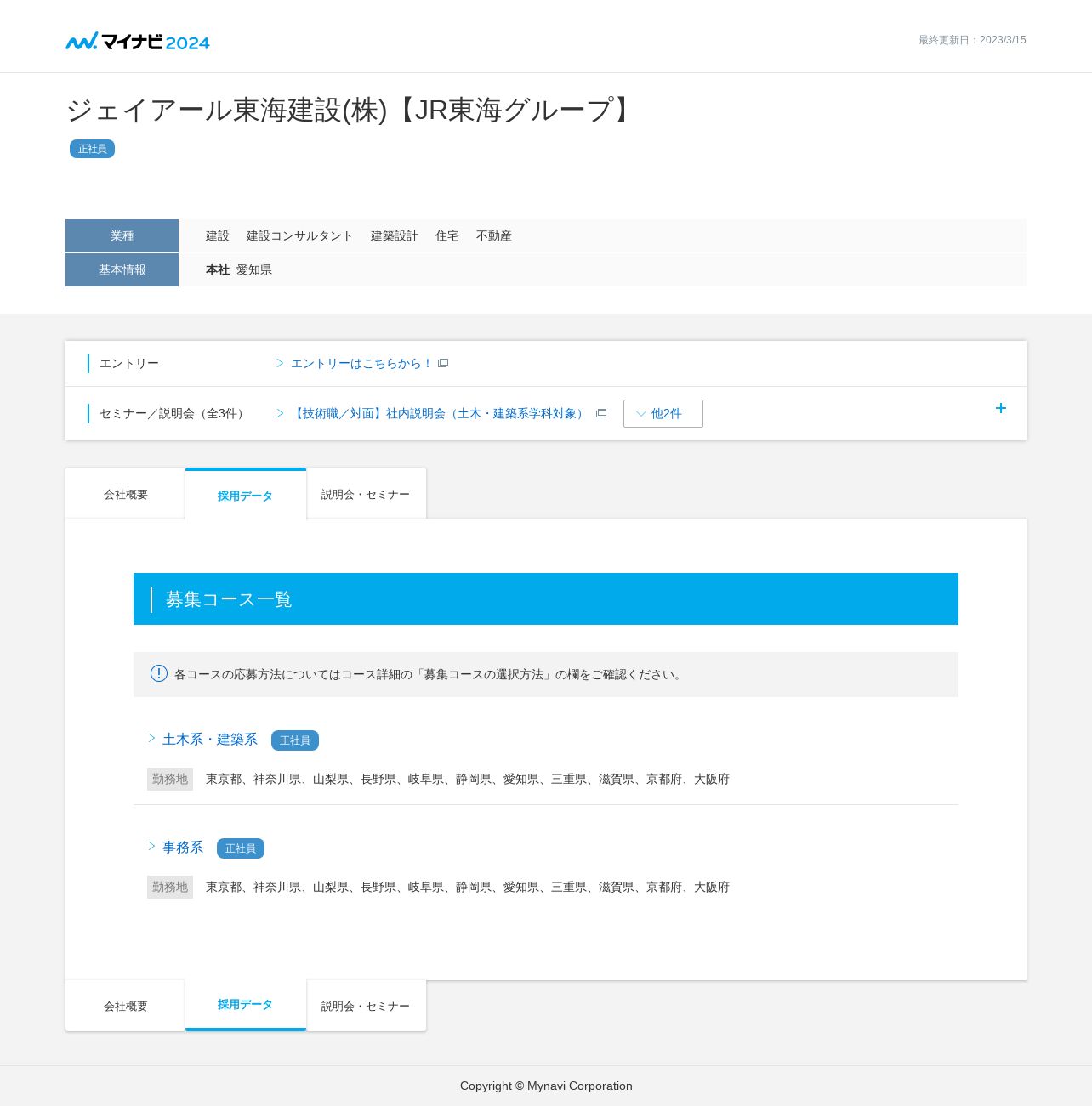
Task: Click external window icon beside エントリーはこちらから
Action: tap(443, 363)
